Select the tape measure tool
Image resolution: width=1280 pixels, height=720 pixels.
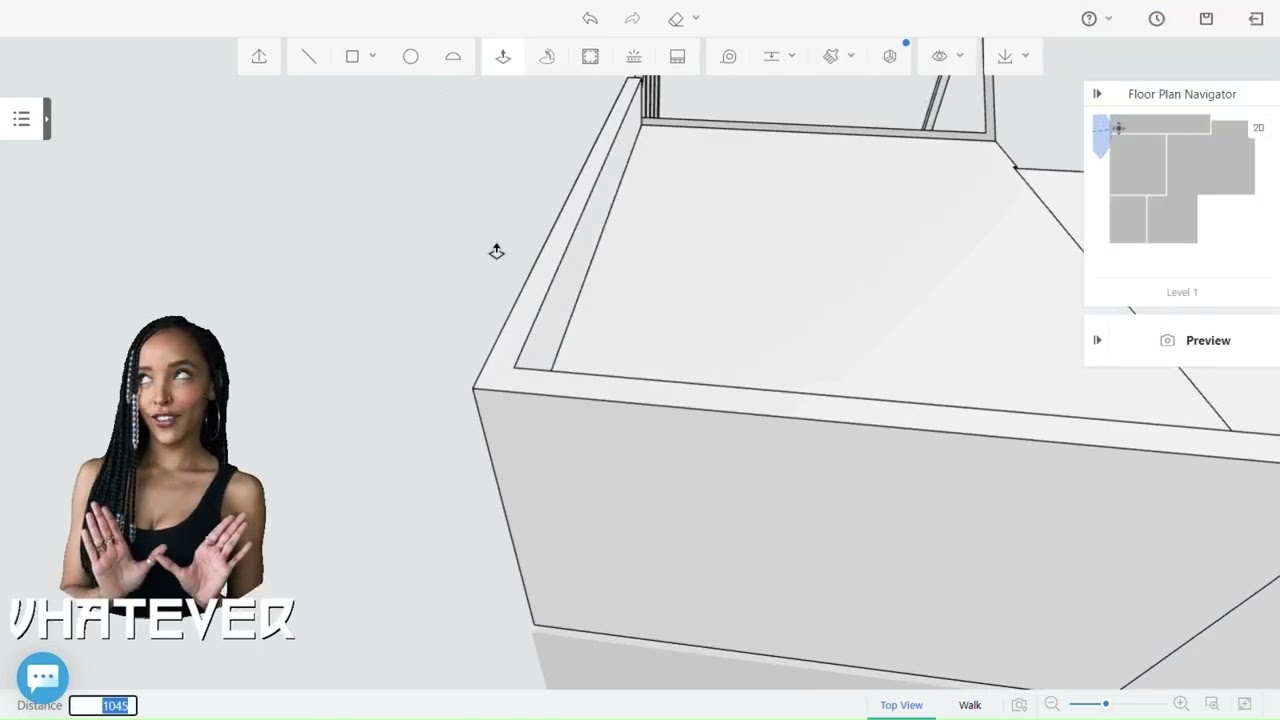pos(729,57)
